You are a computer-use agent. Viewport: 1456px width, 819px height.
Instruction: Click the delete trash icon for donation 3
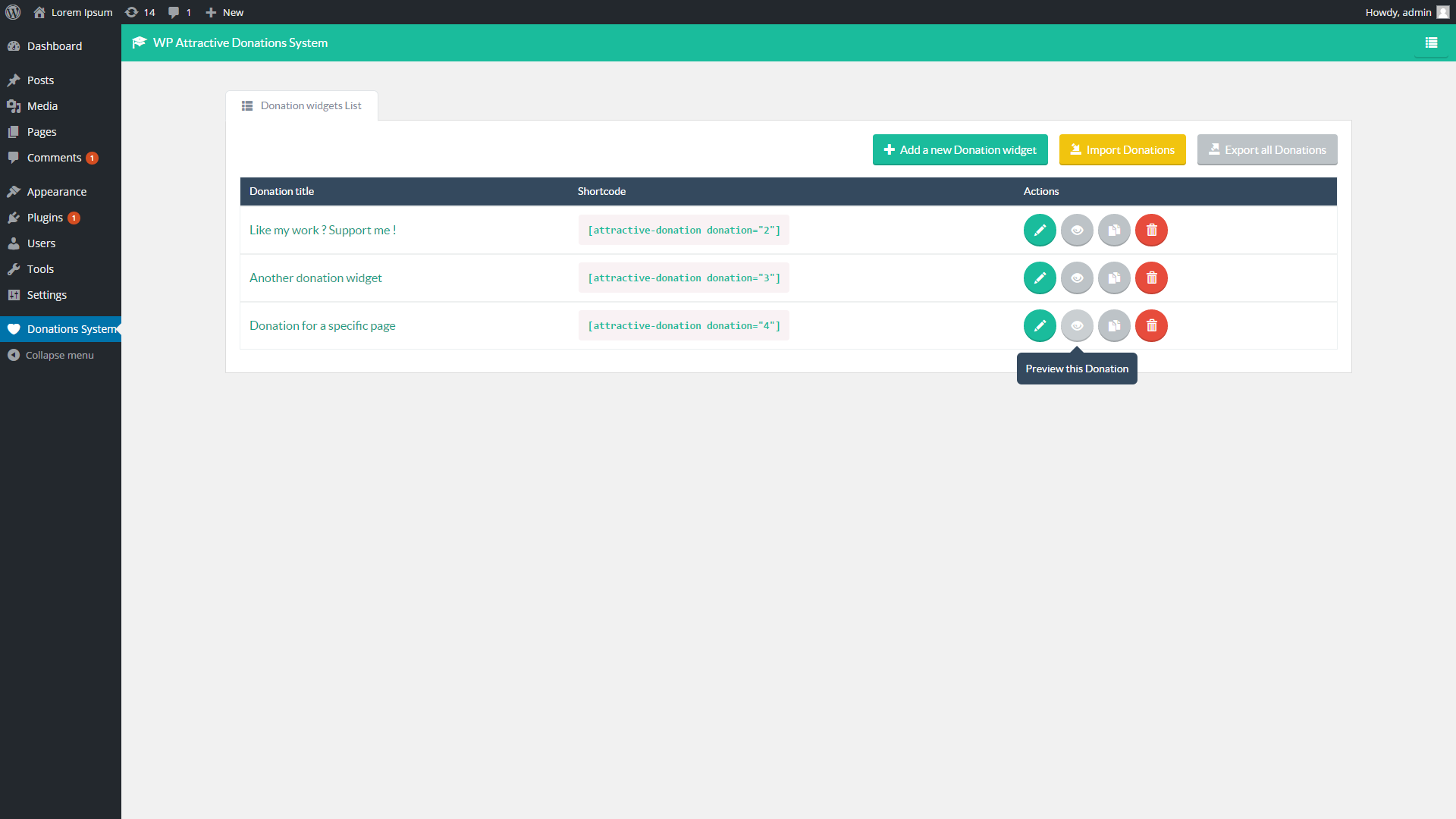click(1151, 278)
